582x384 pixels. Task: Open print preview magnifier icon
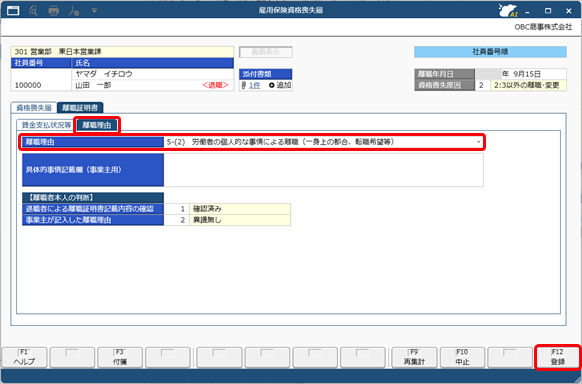[33, 11]
